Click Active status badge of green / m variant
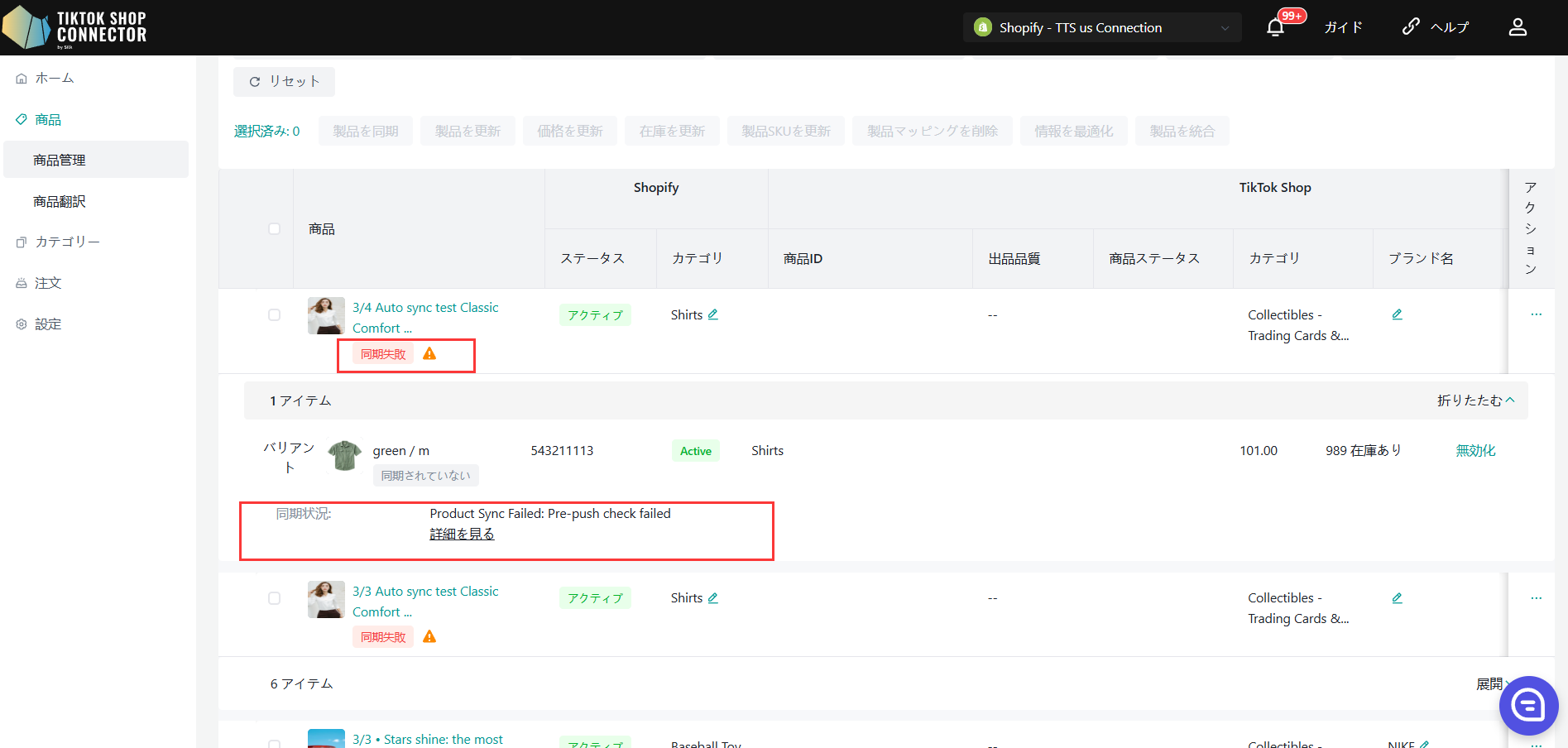Screen dimensions: 1568x748 (695, 451)
